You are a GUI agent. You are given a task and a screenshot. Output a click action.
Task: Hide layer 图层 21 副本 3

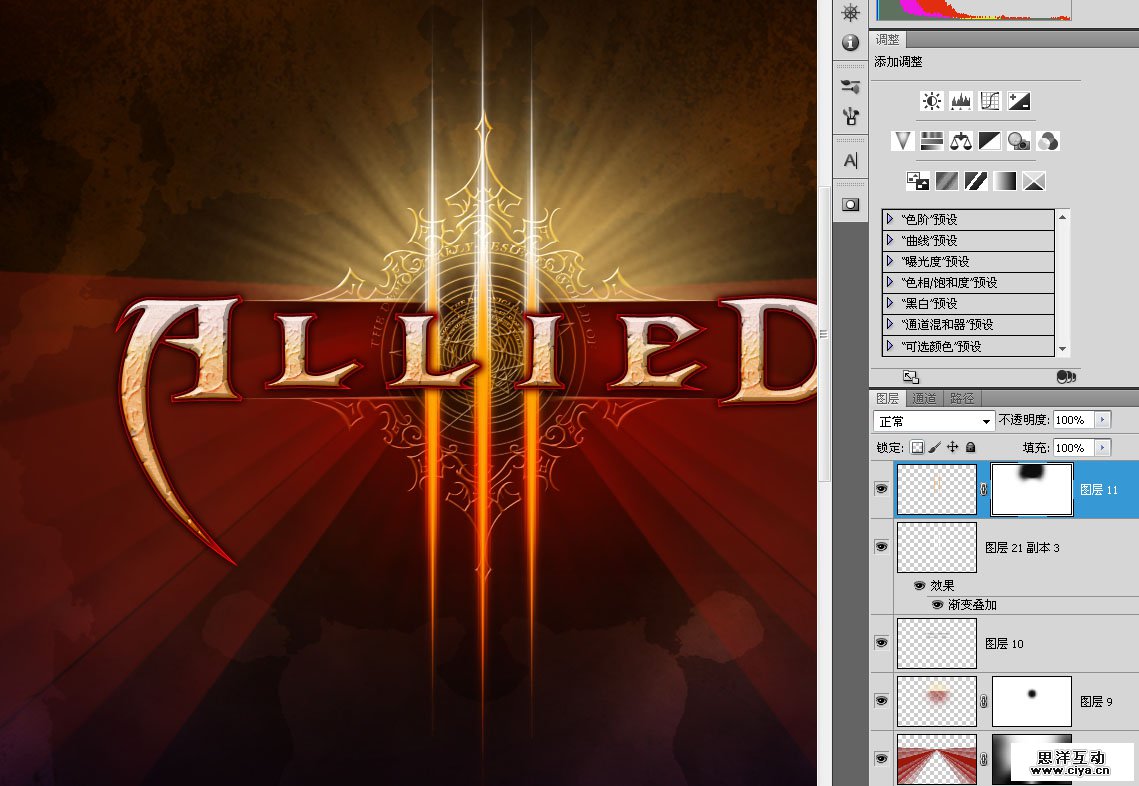click(881, 546)
